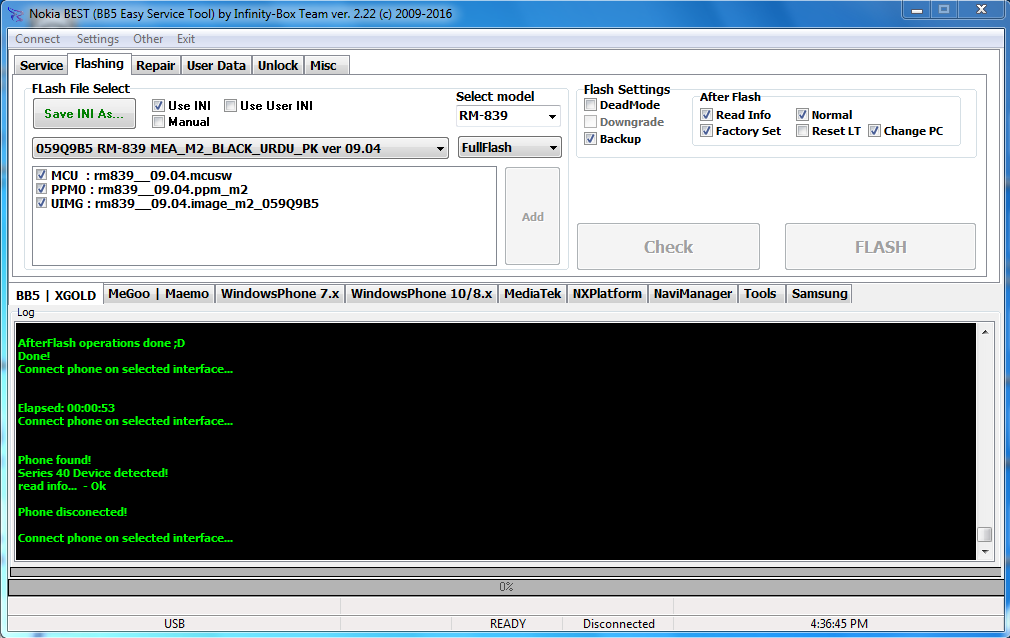Open the Settings menu
The image size is (1010, 638).
click(98, 39)
